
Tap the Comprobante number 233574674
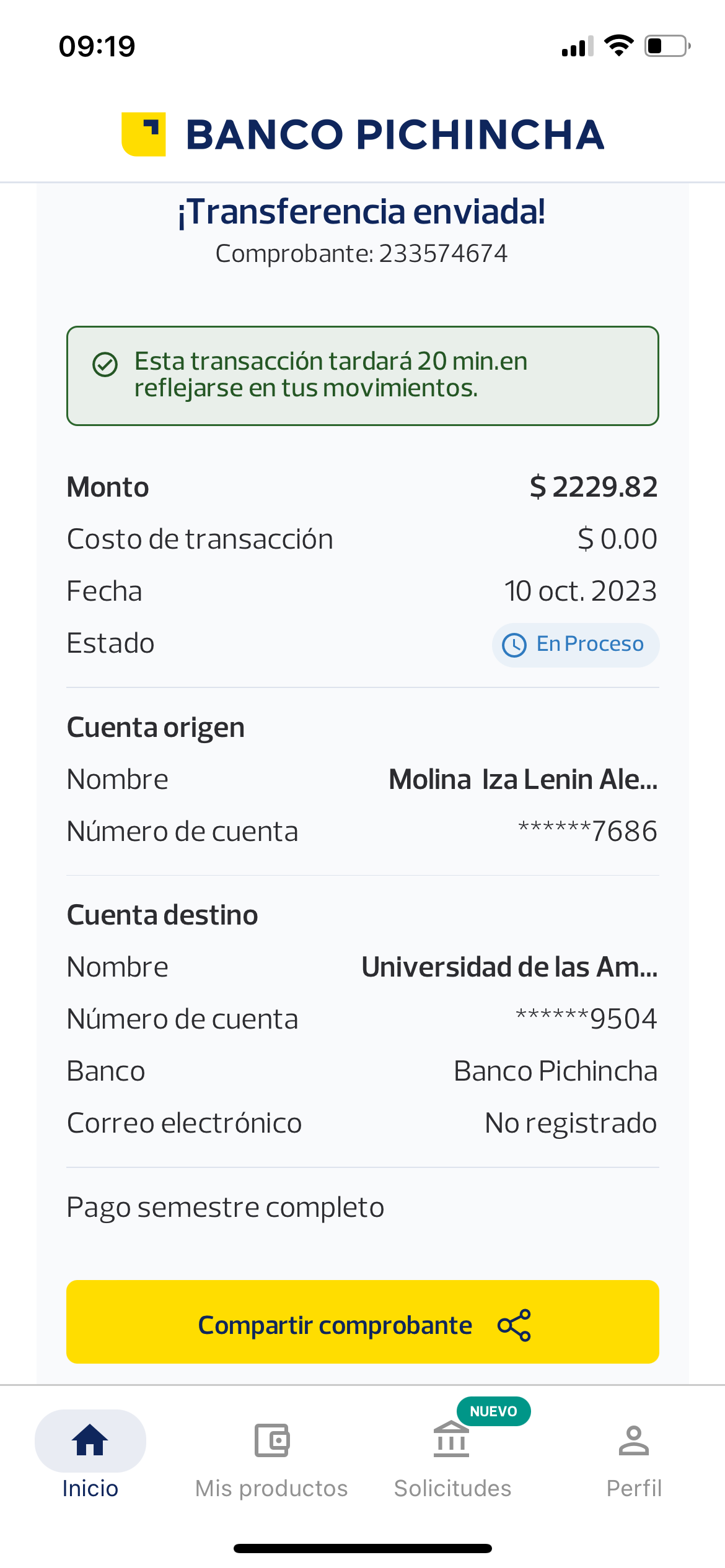click(443, 254)
